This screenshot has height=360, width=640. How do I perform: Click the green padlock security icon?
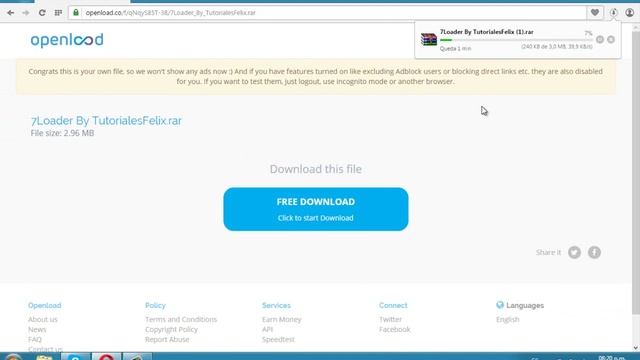[76, 13]
